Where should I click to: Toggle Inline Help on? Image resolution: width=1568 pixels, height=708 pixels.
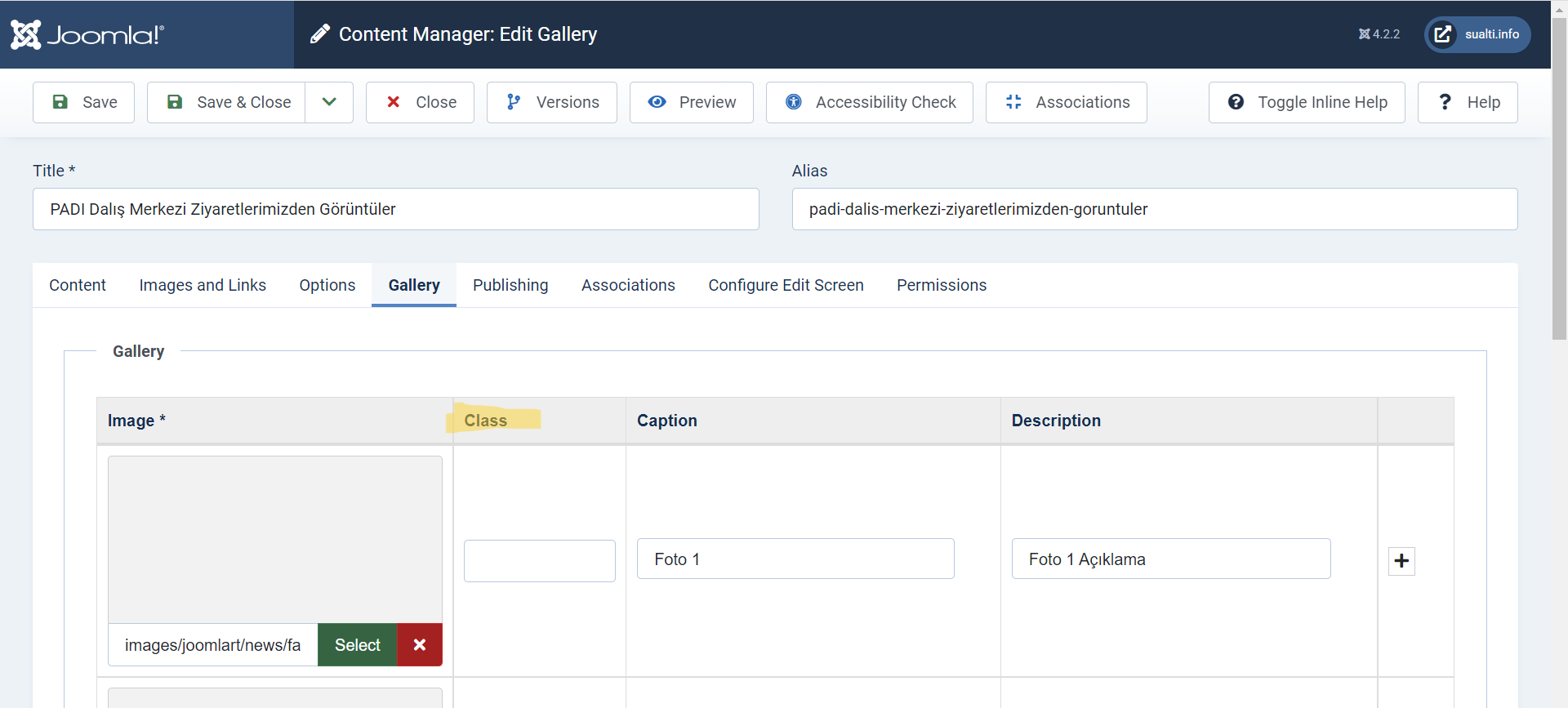point(1307,102)
